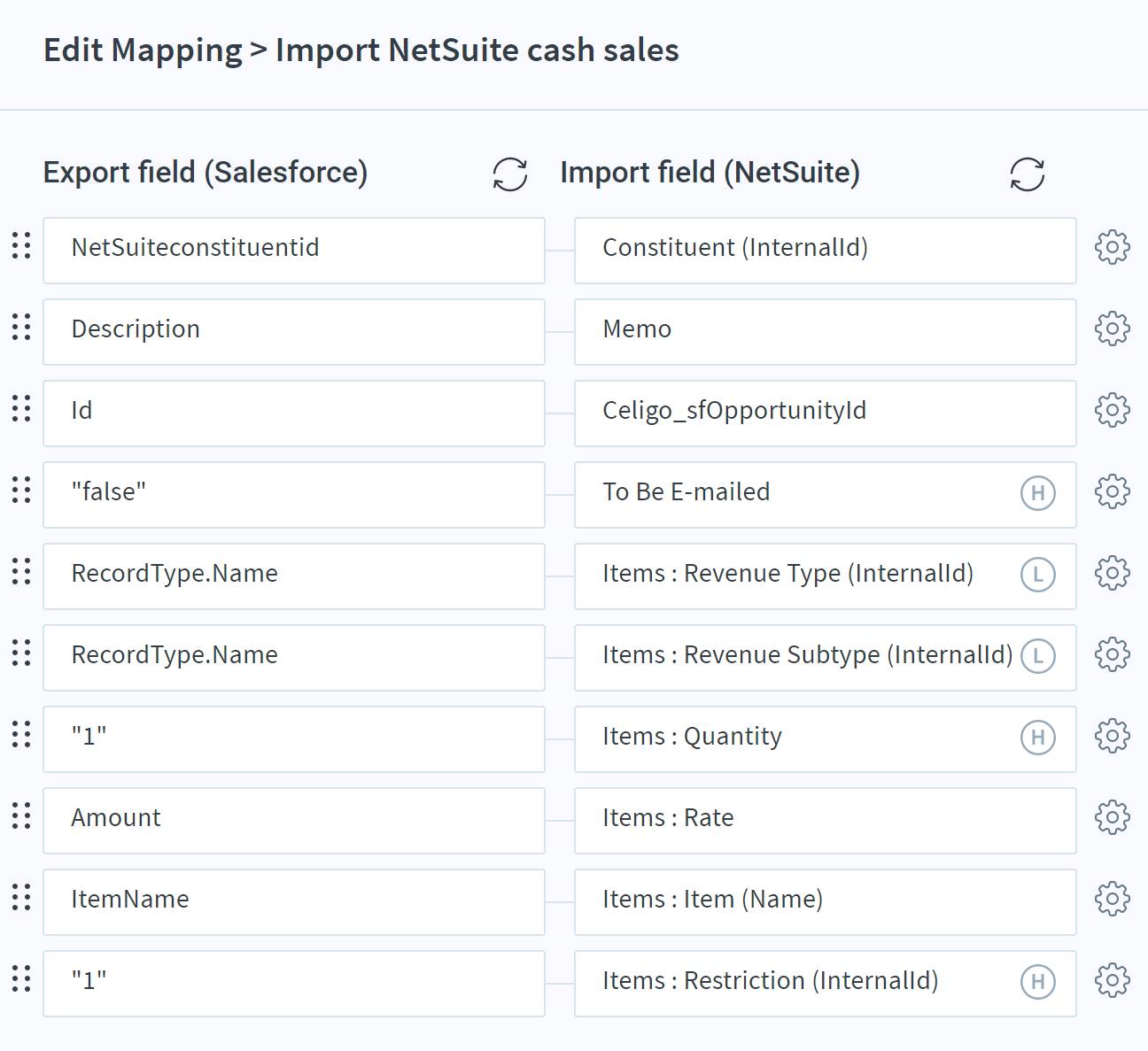Click hard-coded H badge on To Be E-mailed
Viewport: 1148px width, 1051px height.
1038,492
